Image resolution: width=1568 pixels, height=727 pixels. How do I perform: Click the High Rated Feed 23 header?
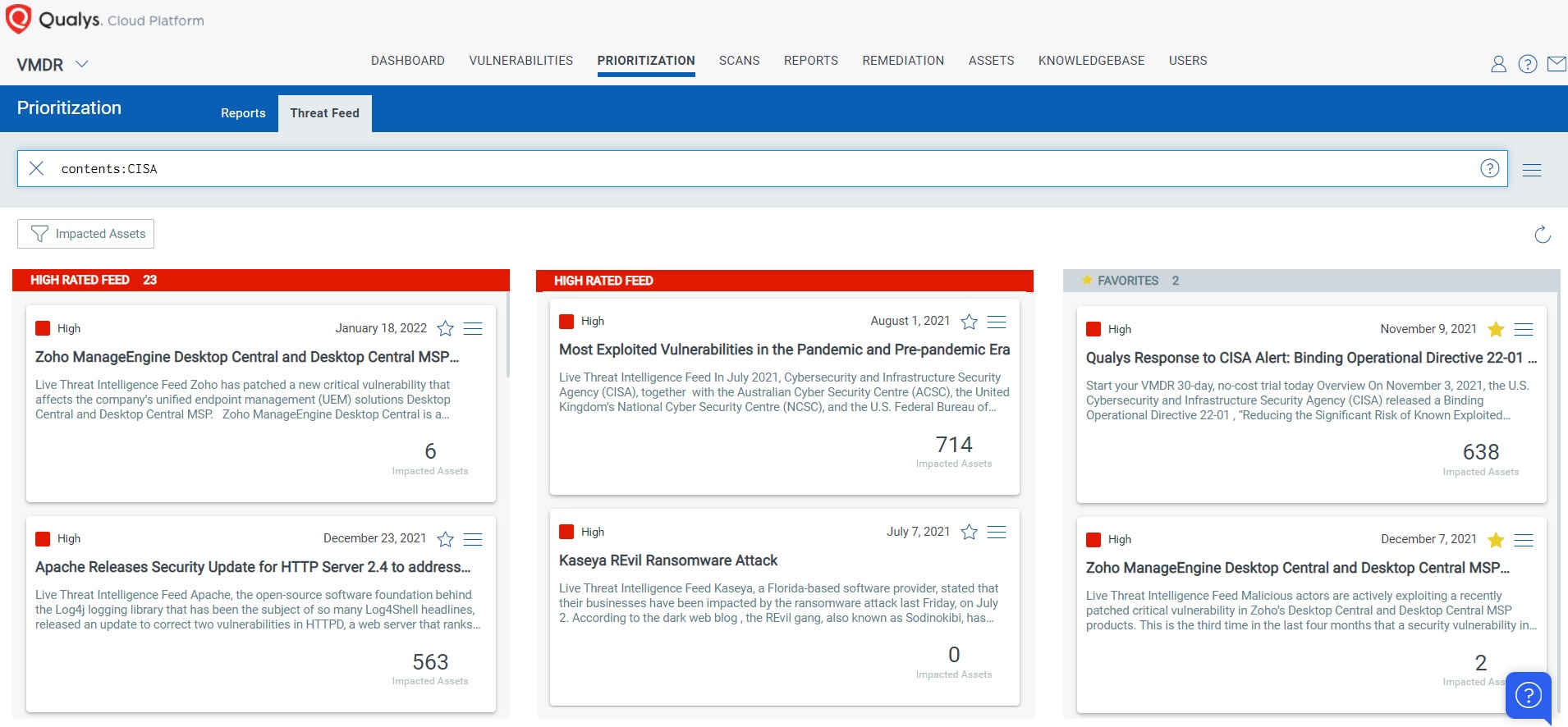261,280
